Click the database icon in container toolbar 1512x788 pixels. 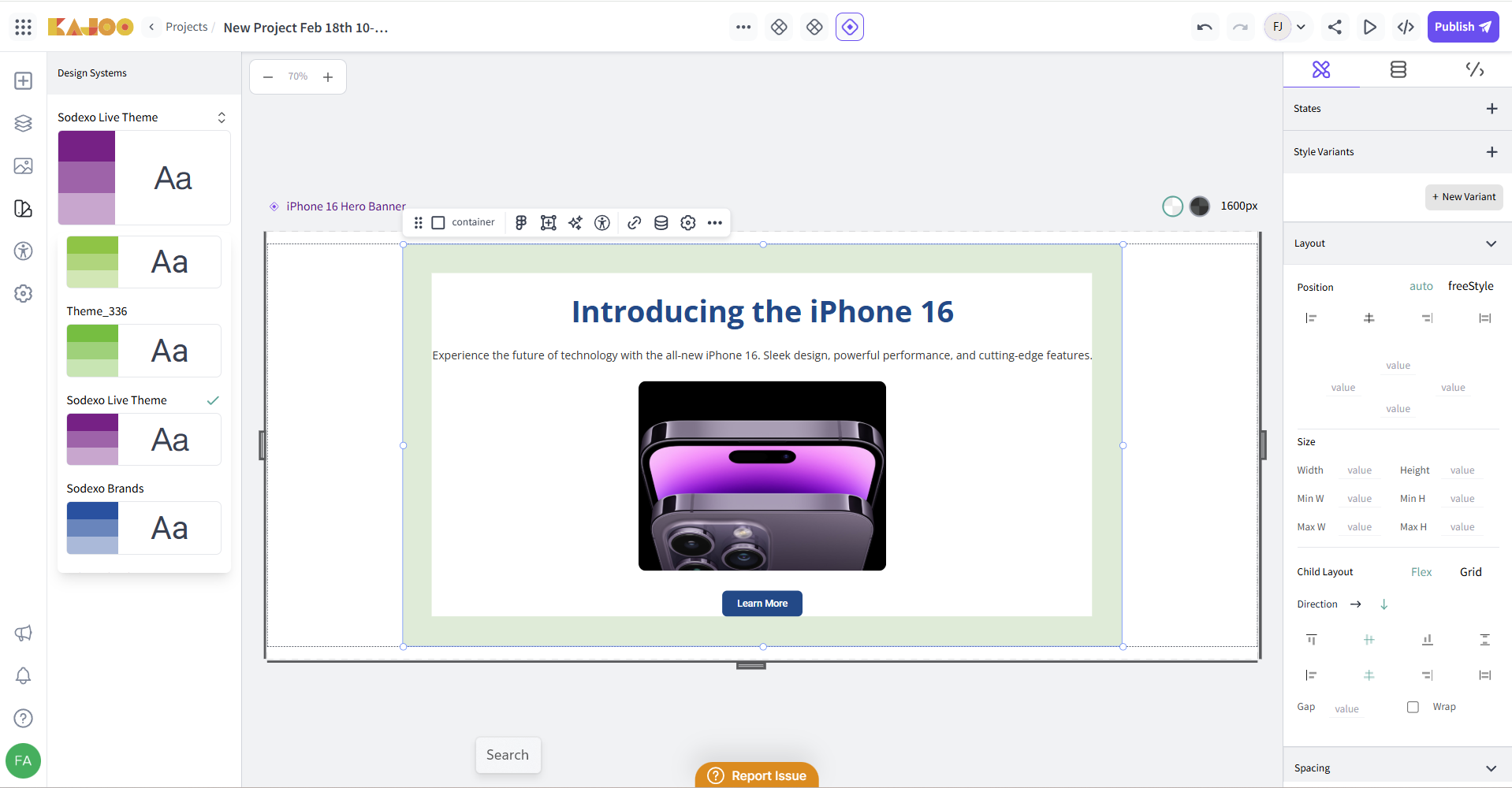click(661, 223)
